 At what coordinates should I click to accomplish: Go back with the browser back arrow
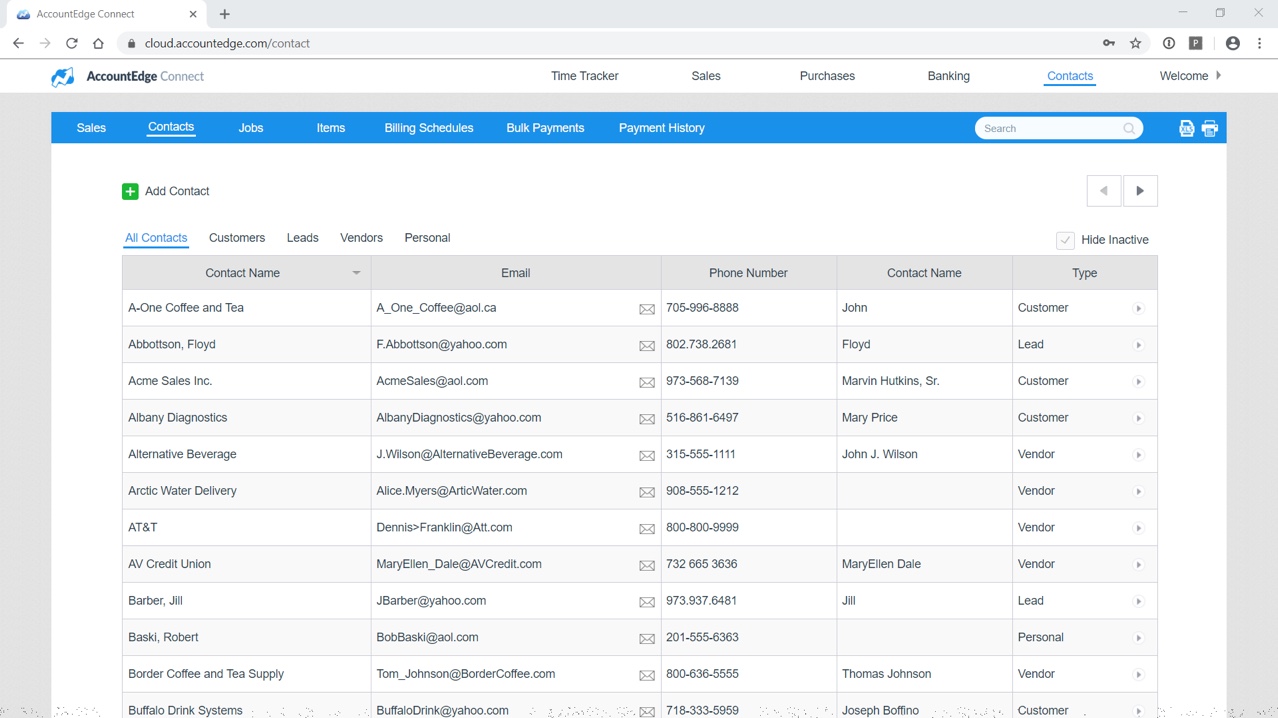click(18, 43)
